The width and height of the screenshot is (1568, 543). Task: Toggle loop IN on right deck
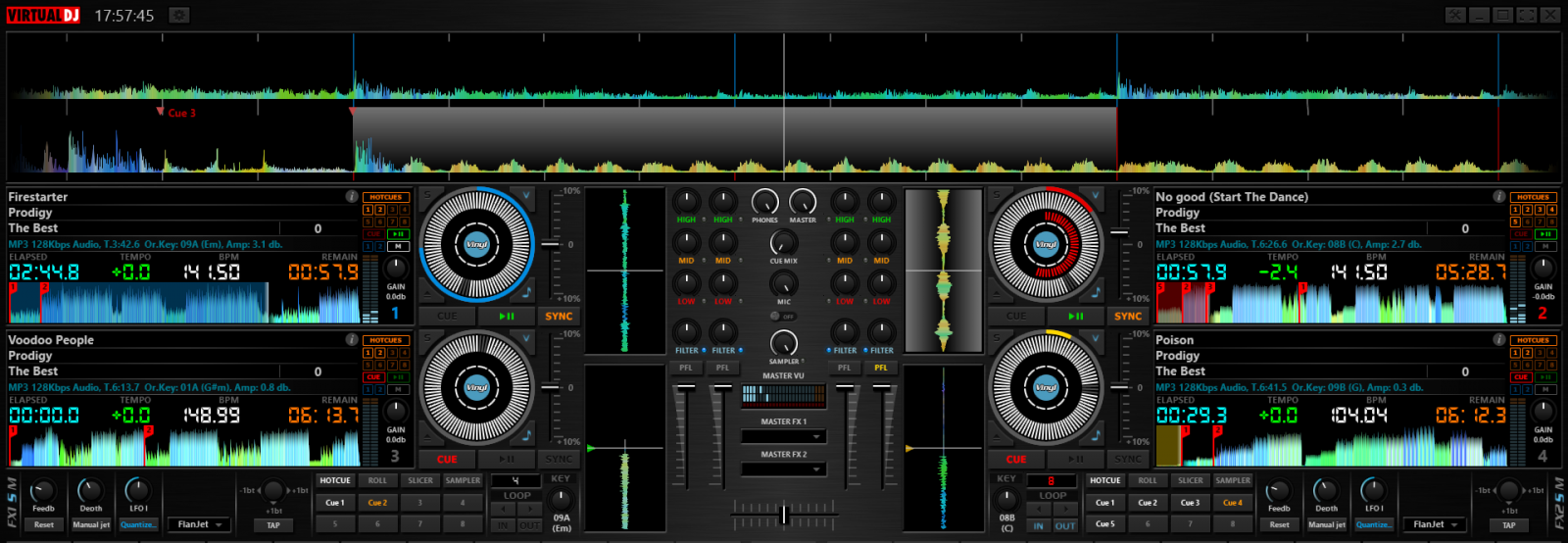pyautogui.click(x=1039, y=525)
